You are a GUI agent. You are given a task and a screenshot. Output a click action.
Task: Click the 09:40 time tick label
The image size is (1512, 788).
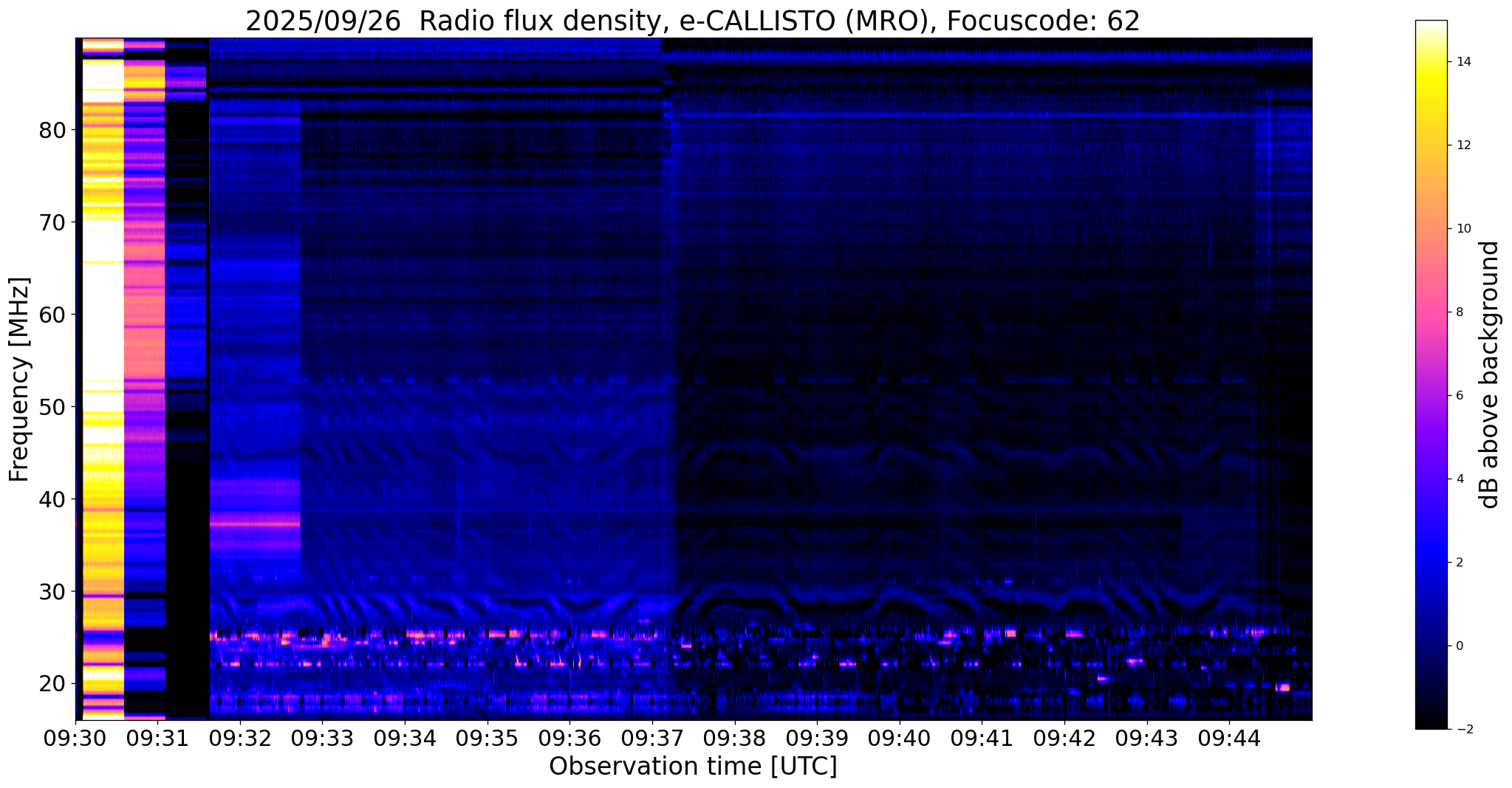[x=899, y=737]
